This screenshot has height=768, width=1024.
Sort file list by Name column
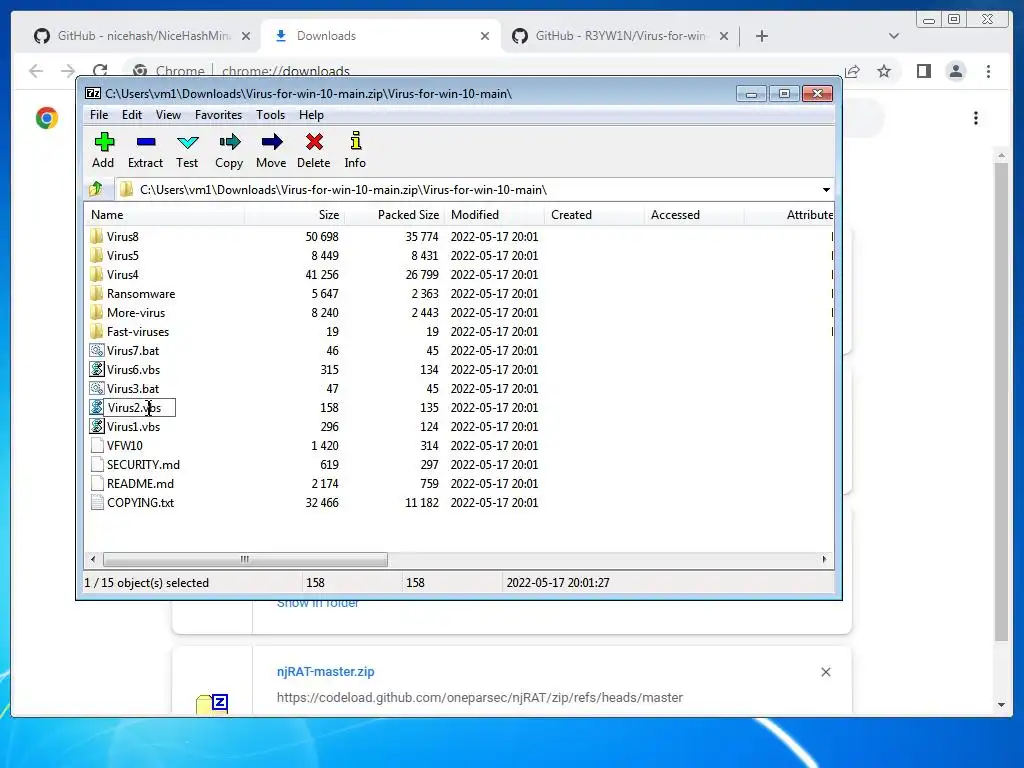tap(165, 215)
